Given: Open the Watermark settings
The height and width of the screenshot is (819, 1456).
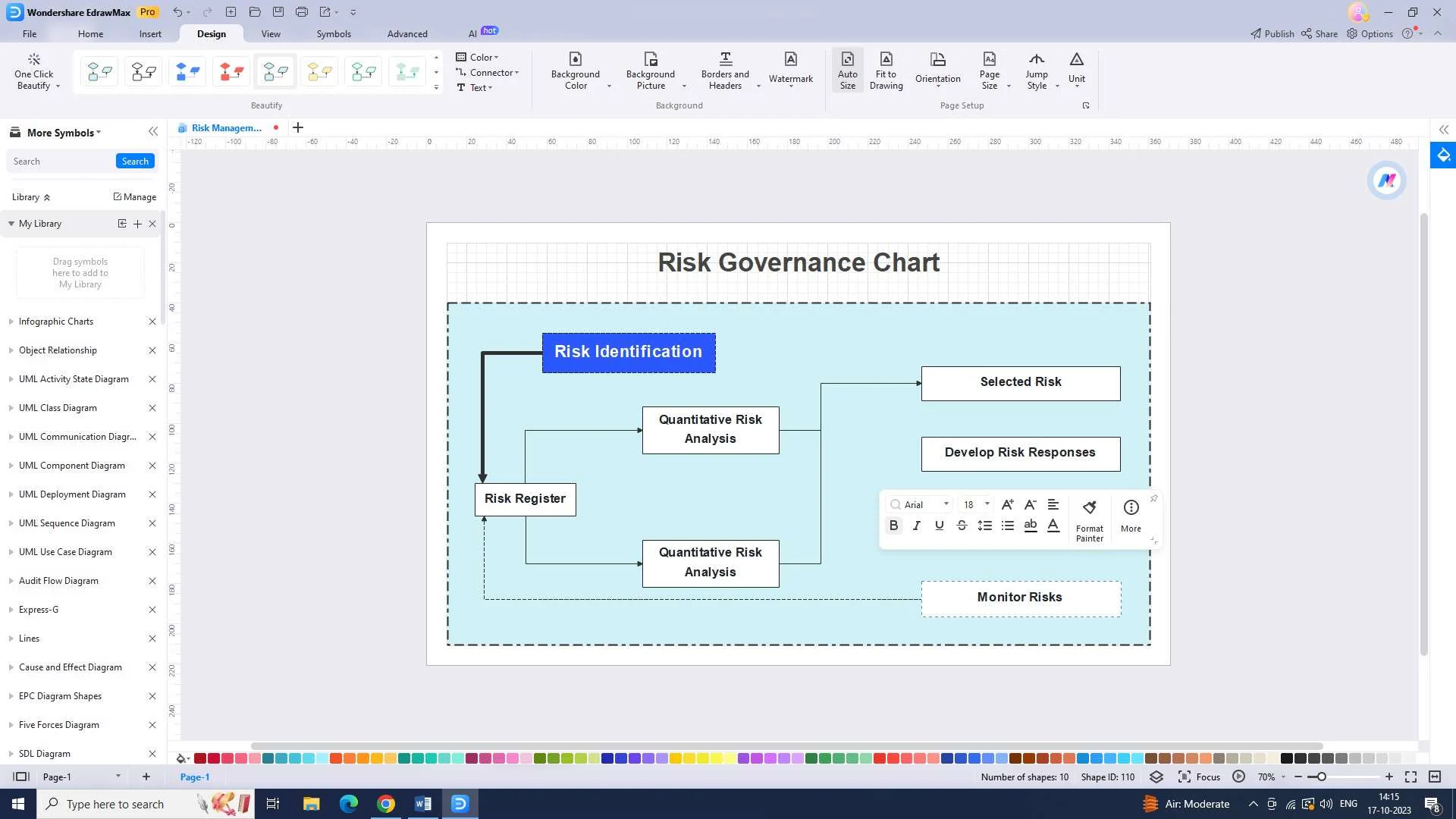Looking at the screenshot, I should point(791,71).
